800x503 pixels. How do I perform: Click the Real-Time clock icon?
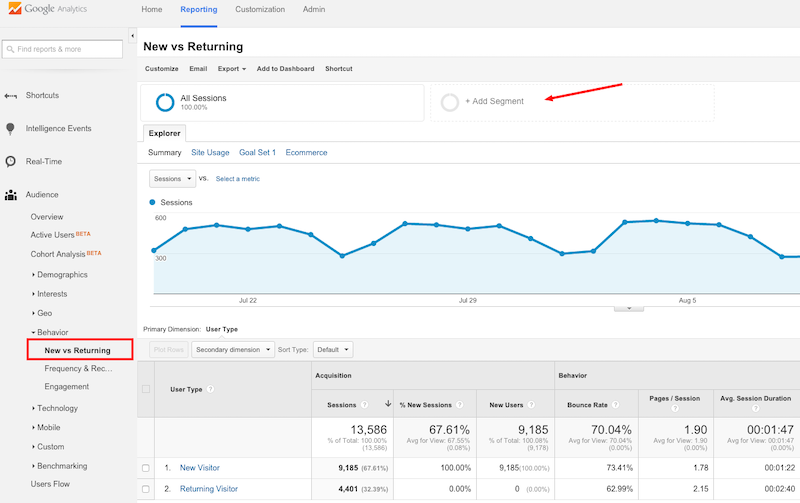tap(10, 161)
